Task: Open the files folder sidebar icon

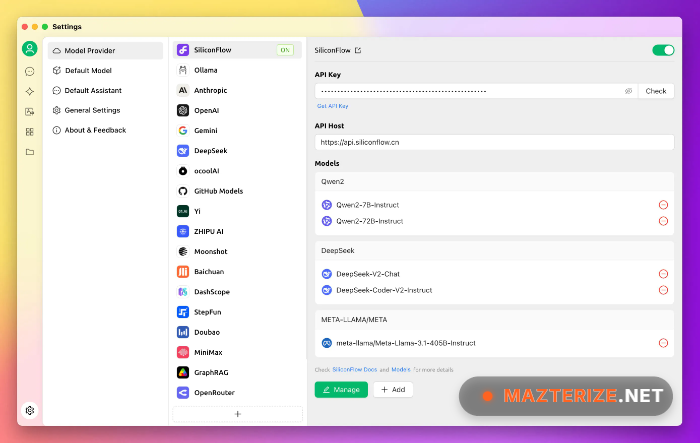Action: 29,152
